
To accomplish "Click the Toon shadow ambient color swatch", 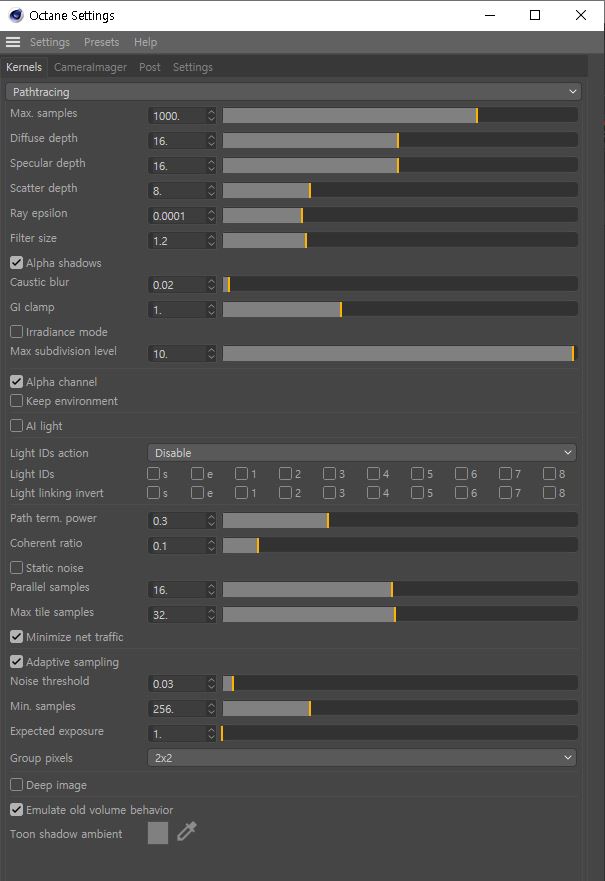I will pos(157,833).
